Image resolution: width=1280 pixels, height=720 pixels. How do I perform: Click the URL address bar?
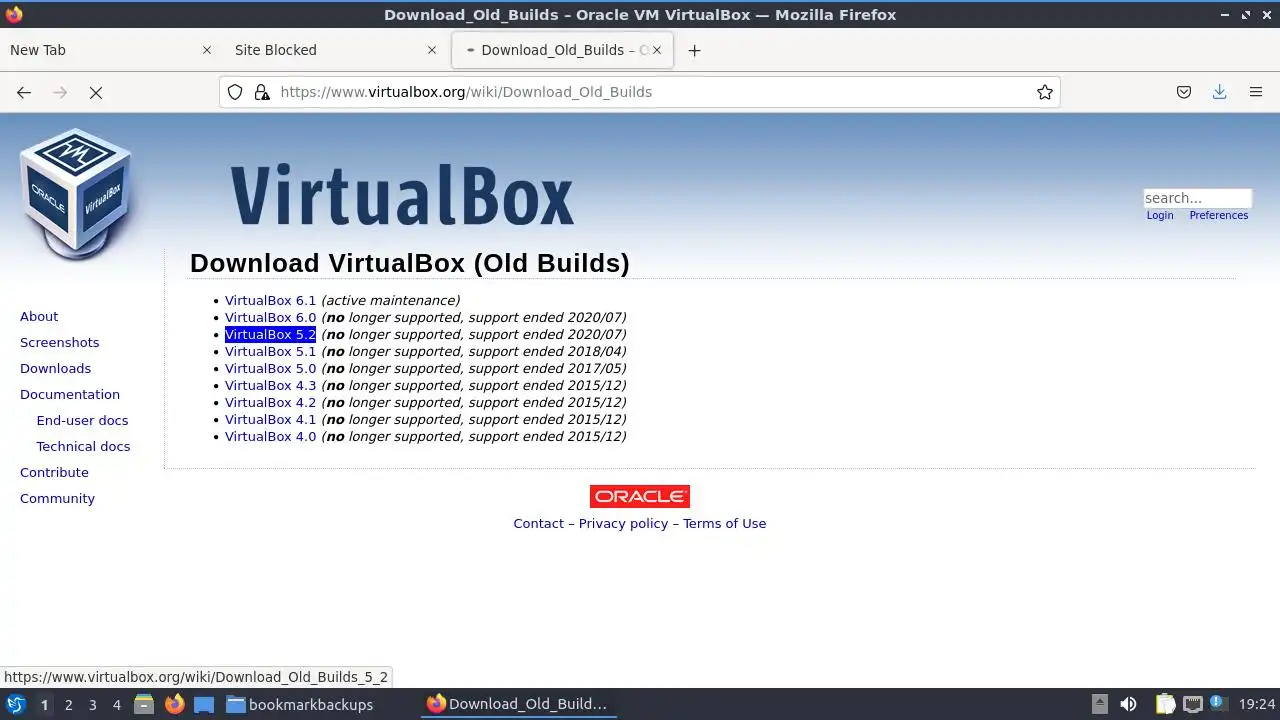(x=640, y=92)
